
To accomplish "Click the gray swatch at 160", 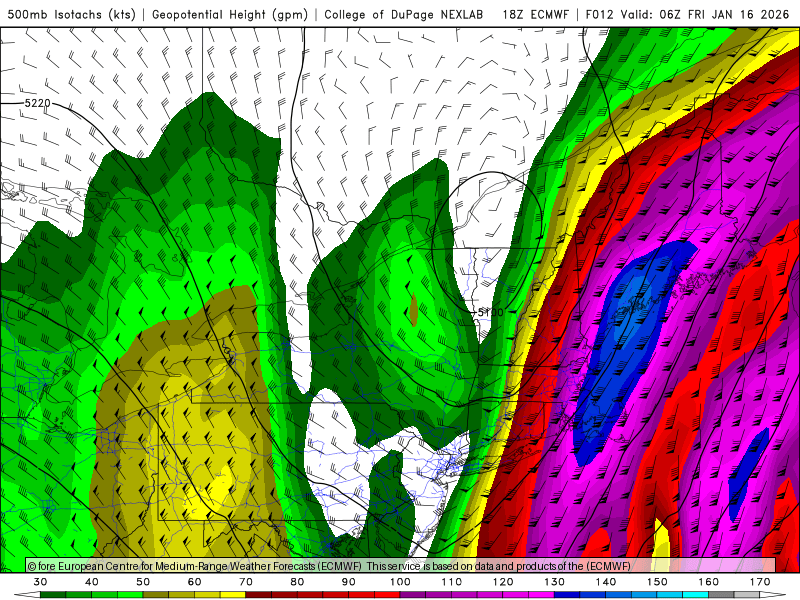I will (x=721, y=595).
